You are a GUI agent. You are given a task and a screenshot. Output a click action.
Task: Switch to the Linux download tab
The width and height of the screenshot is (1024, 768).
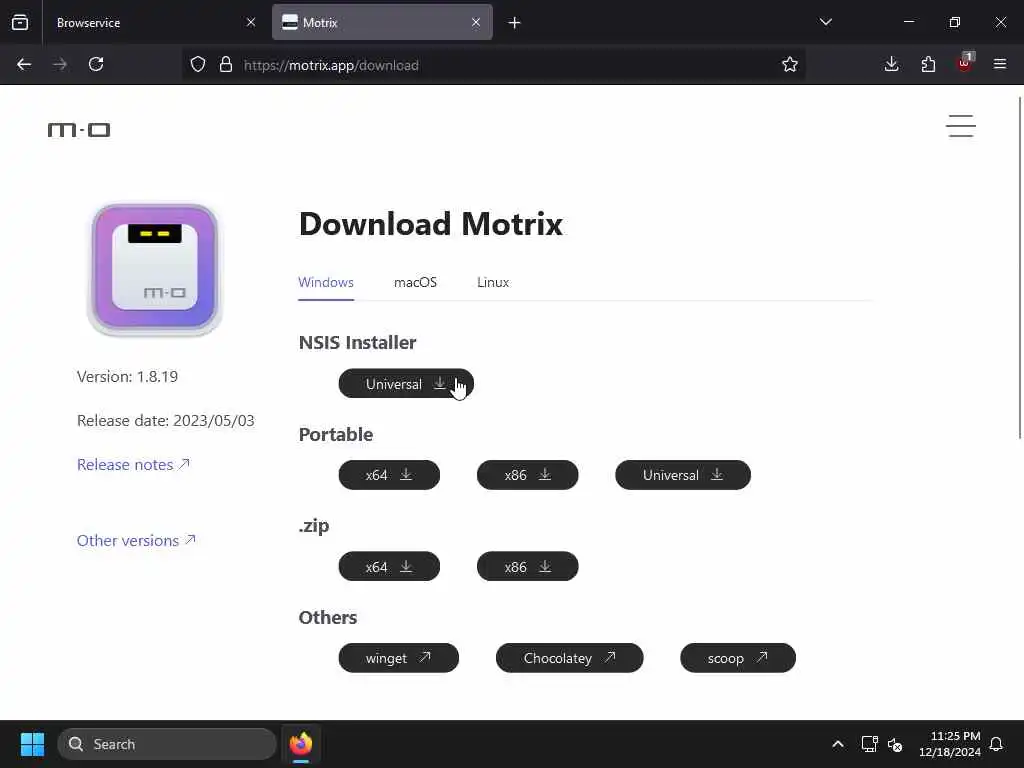click(x=493, y=282)
